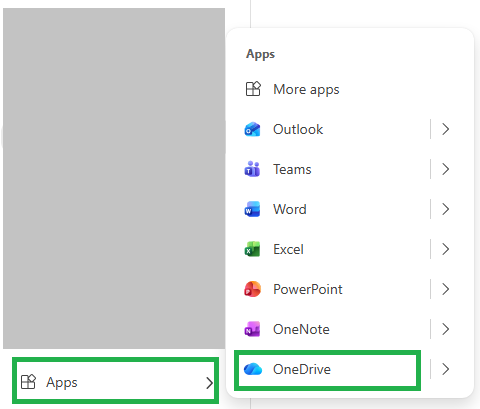This screenshot has height=409, width=480.
Task: Click the Apps grid icon at bottom left
Action: point(28,382)
